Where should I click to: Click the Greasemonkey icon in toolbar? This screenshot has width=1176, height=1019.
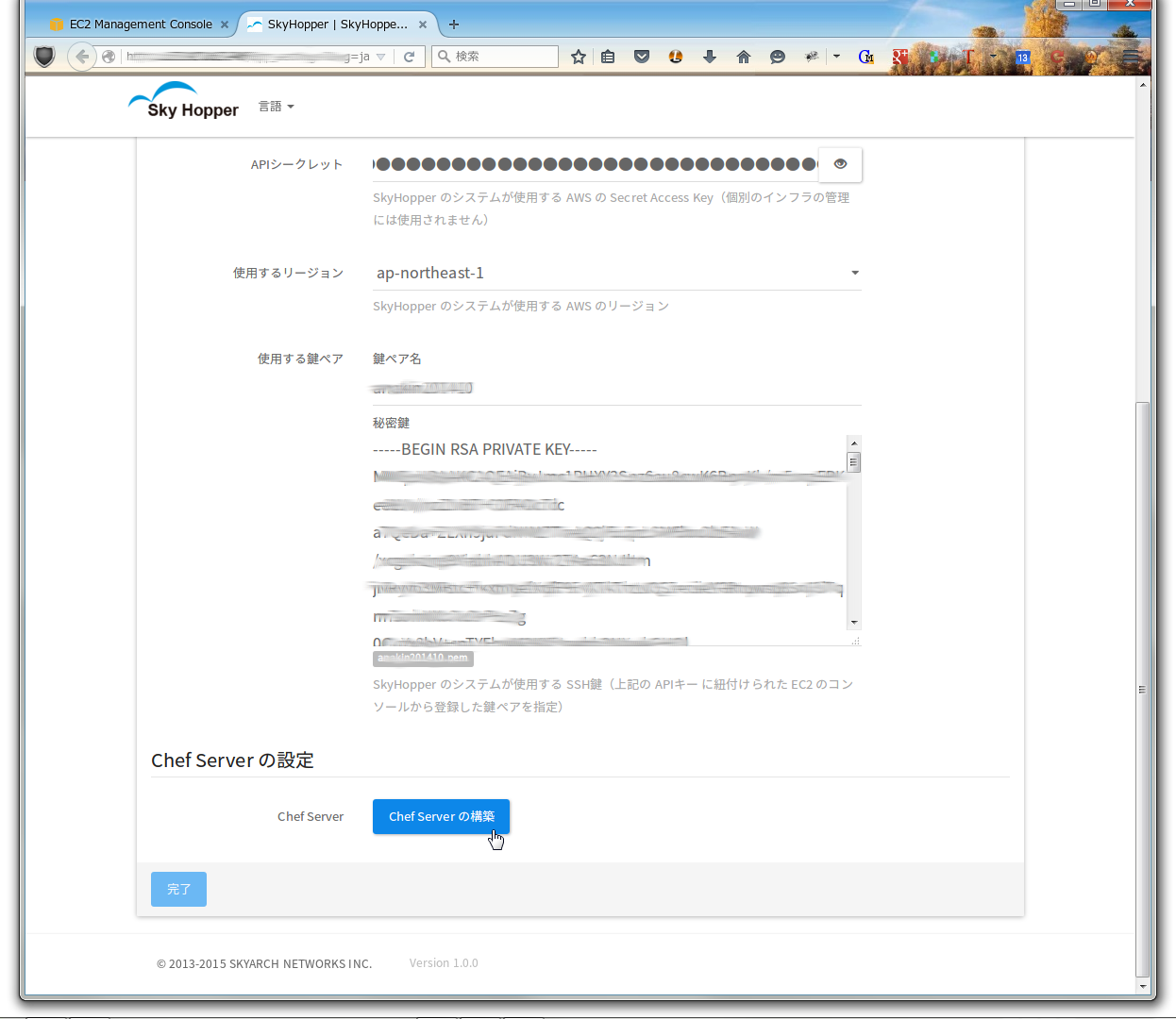[812, 57]
